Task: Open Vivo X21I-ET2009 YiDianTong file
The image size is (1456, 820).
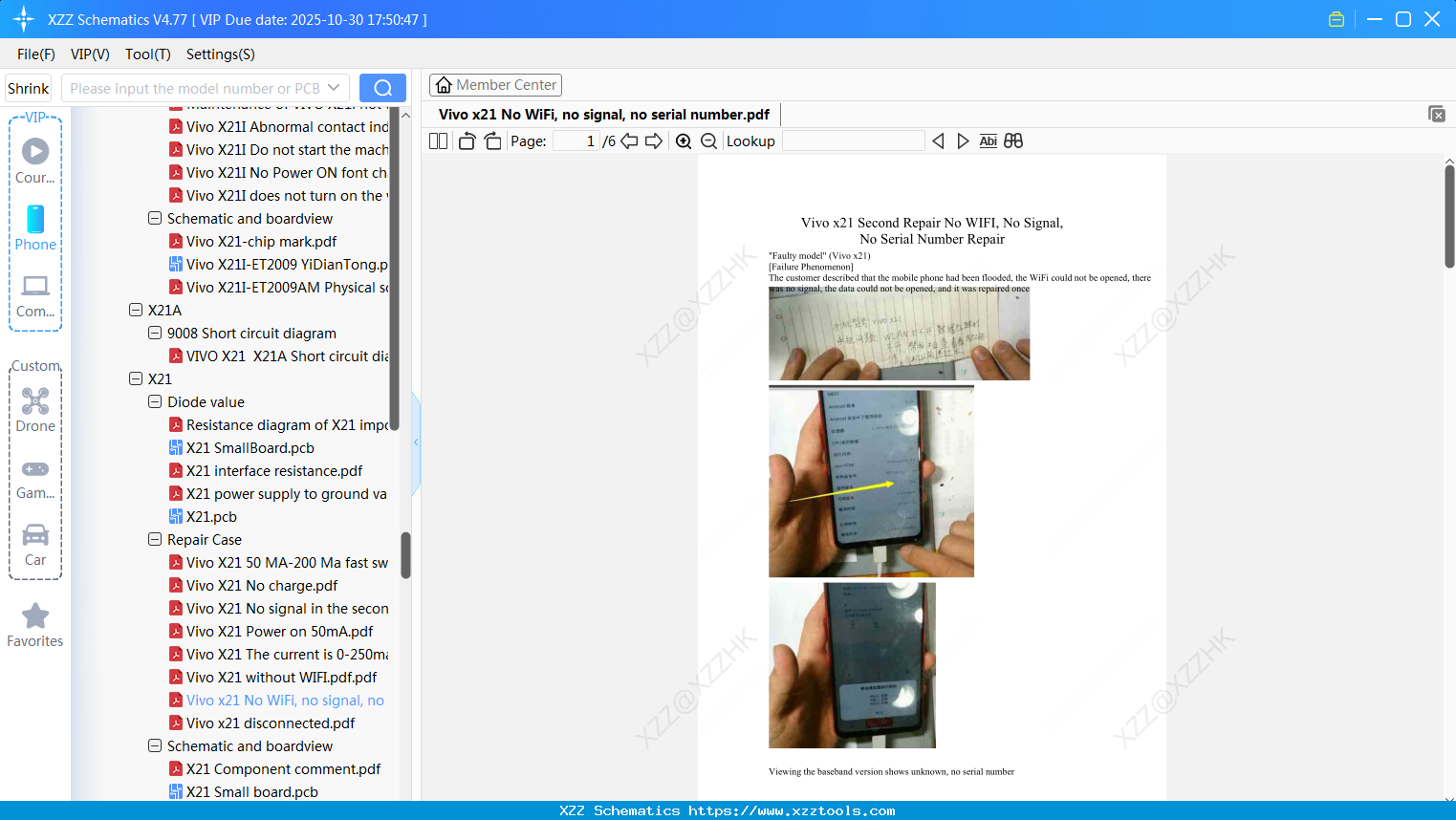Action: 278,265
